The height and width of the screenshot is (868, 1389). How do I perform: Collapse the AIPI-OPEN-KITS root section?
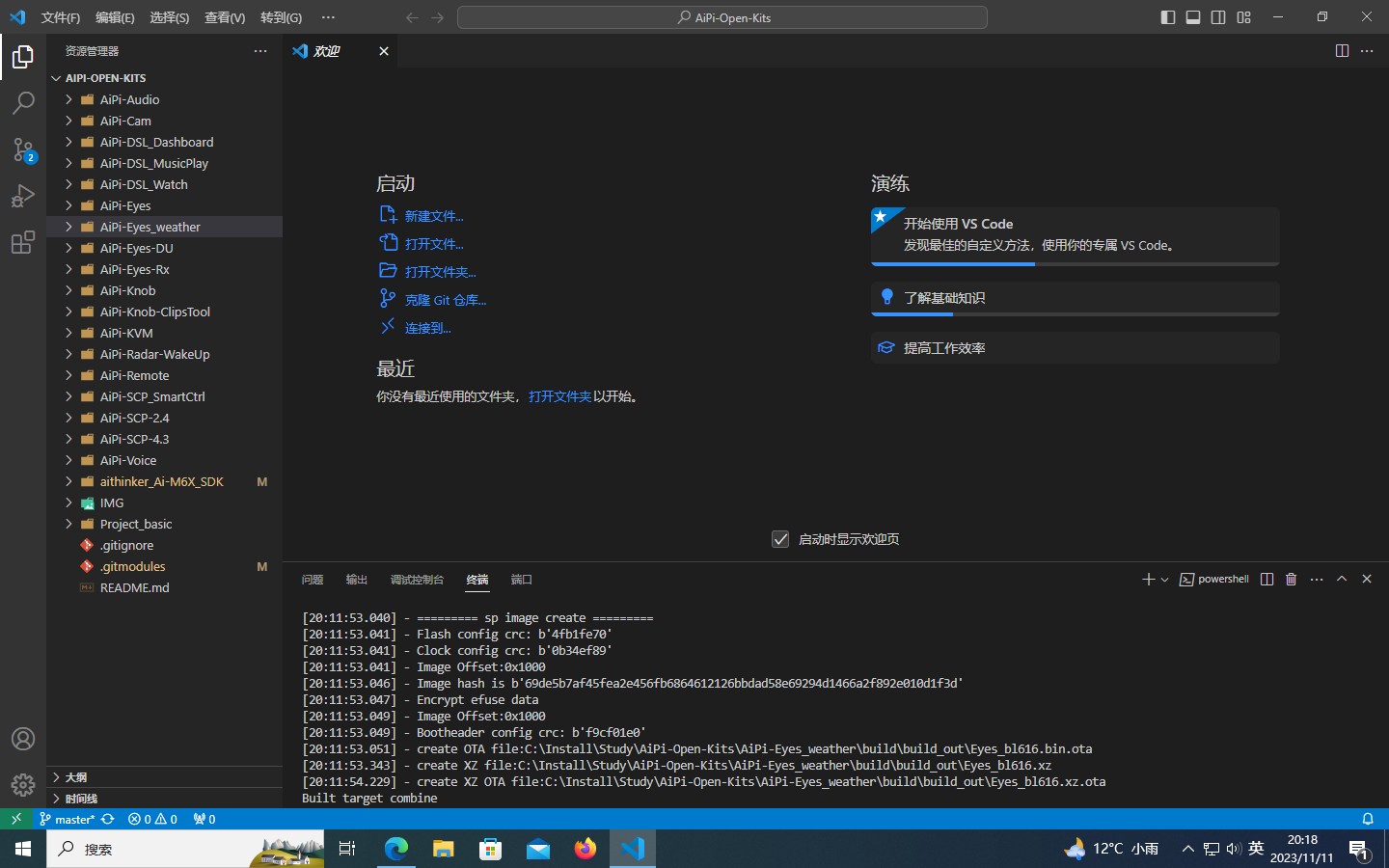(x=164, y=78)
